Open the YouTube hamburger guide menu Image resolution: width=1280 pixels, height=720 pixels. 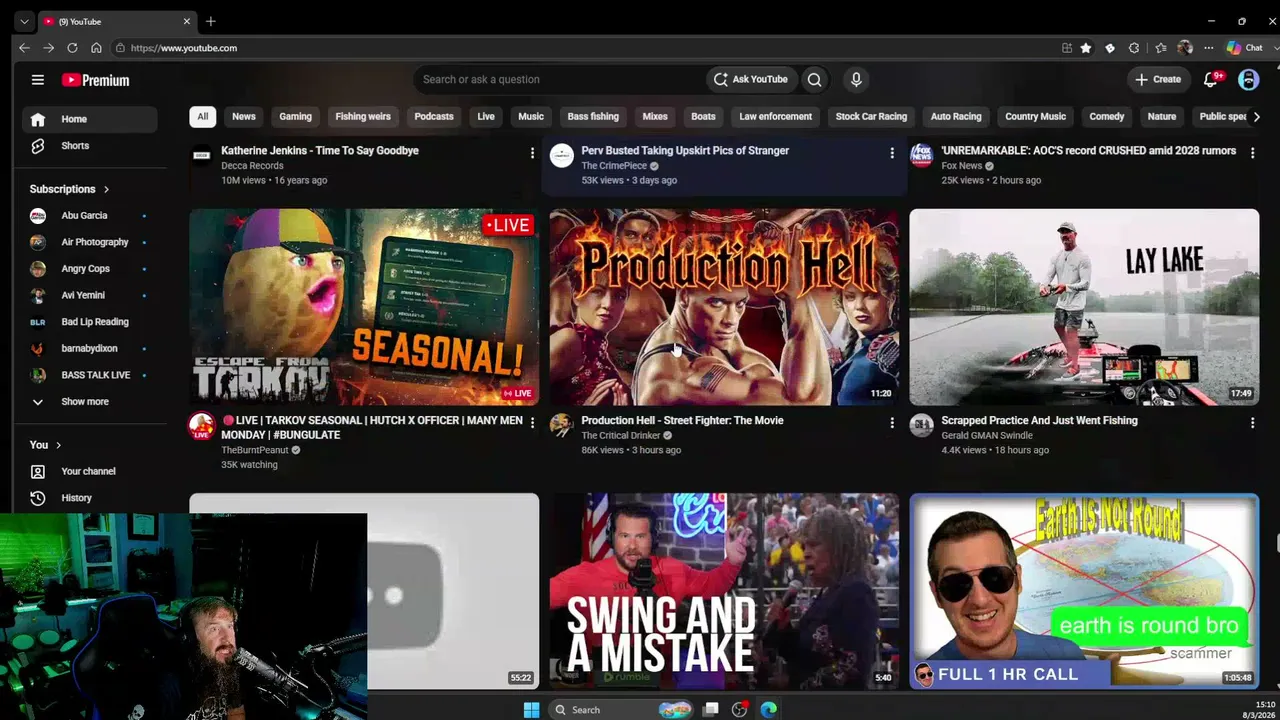tap(37, 80)
